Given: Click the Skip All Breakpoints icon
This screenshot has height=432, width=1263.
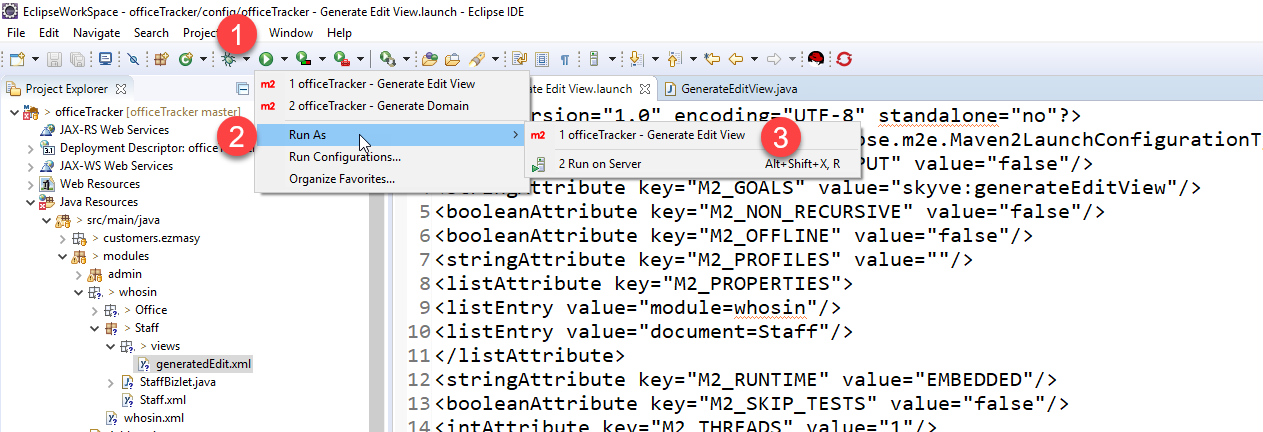Looking at the screenshot, I should point(133,59).
